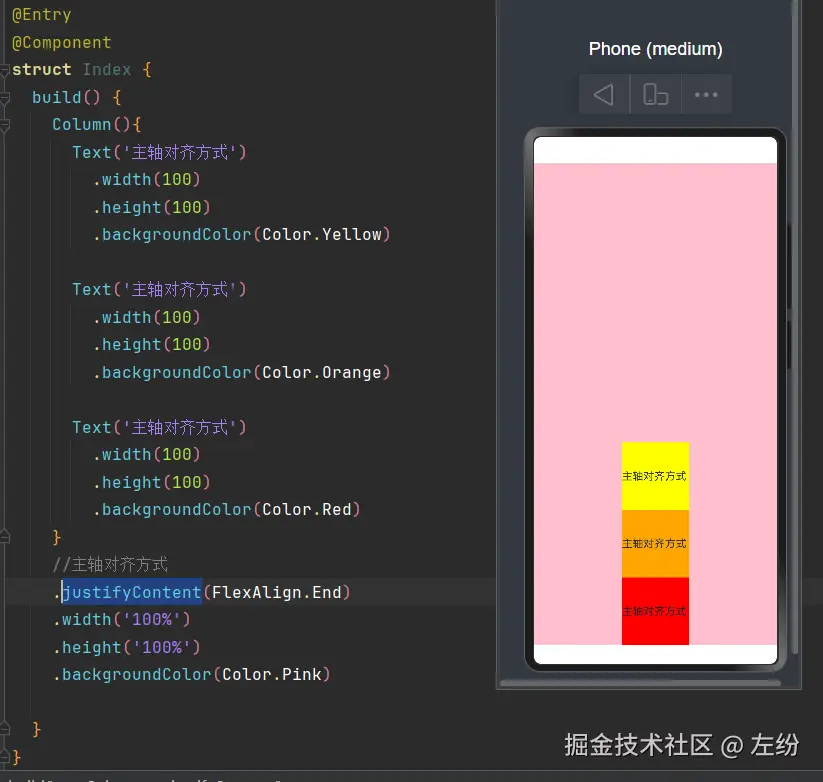Click the @Entry decorator text
The height and width of the screenshot is (782, 823).
tap(41, 15)
